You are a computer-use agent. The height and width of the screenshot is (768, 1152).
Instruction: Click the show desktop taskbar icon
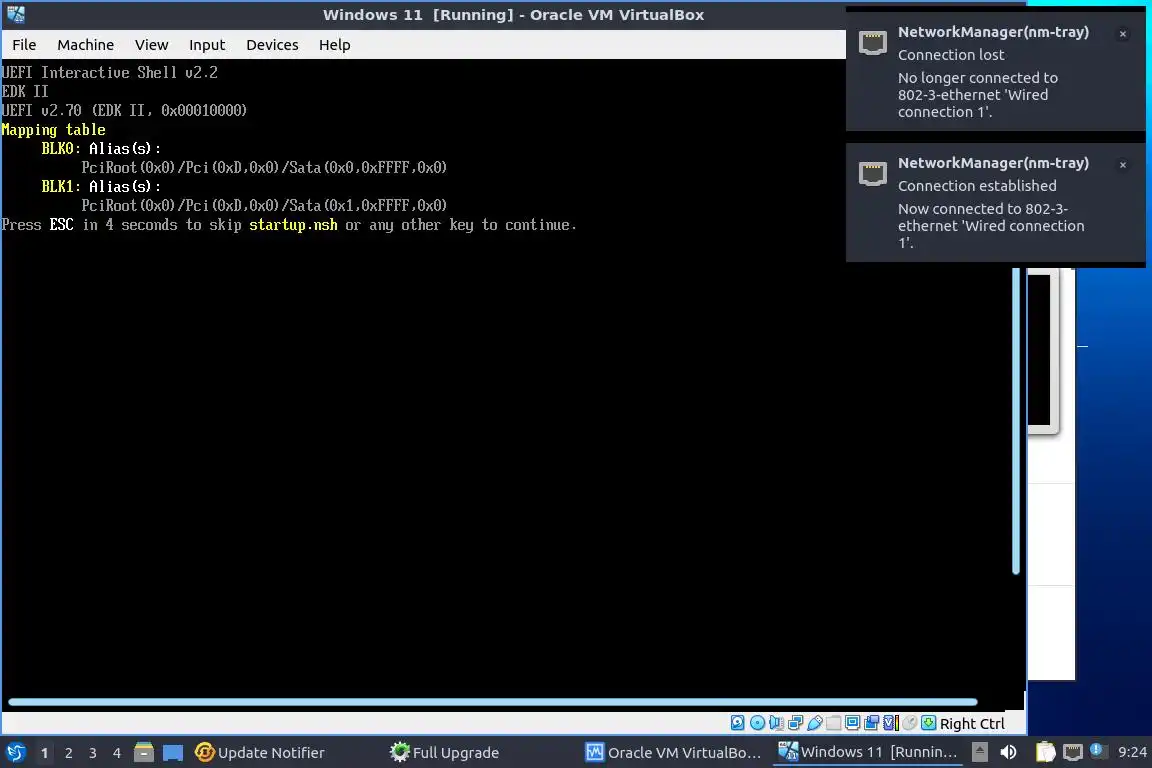(173, 753)
